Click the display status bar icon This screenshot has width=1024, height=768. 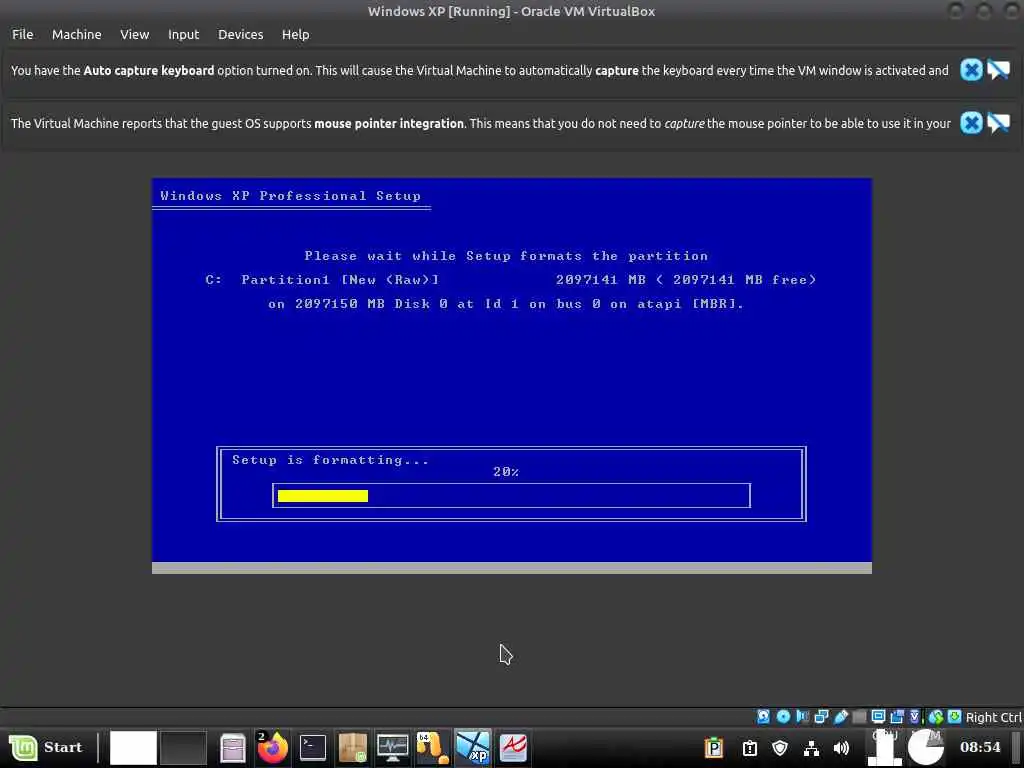878,716
